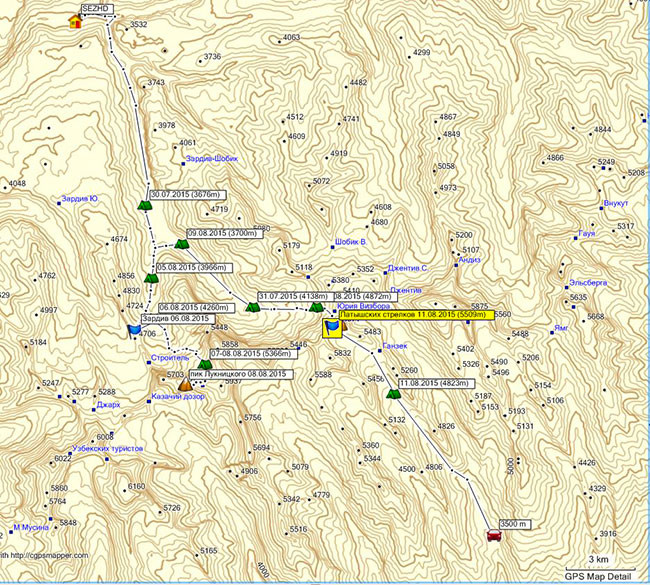Viewport: 650px width, 585px height.
Task: Select the mountain peak icon for пик Лукницкого
Action: (x=185, y=384)
